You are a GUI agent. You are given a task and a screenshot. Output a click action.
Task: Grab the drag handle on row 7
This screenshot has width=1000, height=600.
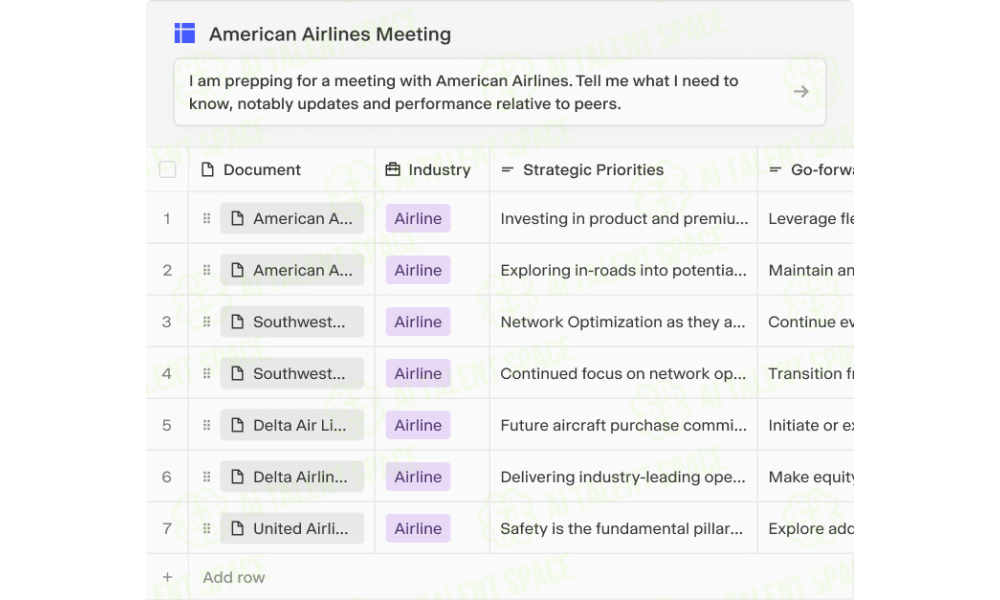(207, 528)
